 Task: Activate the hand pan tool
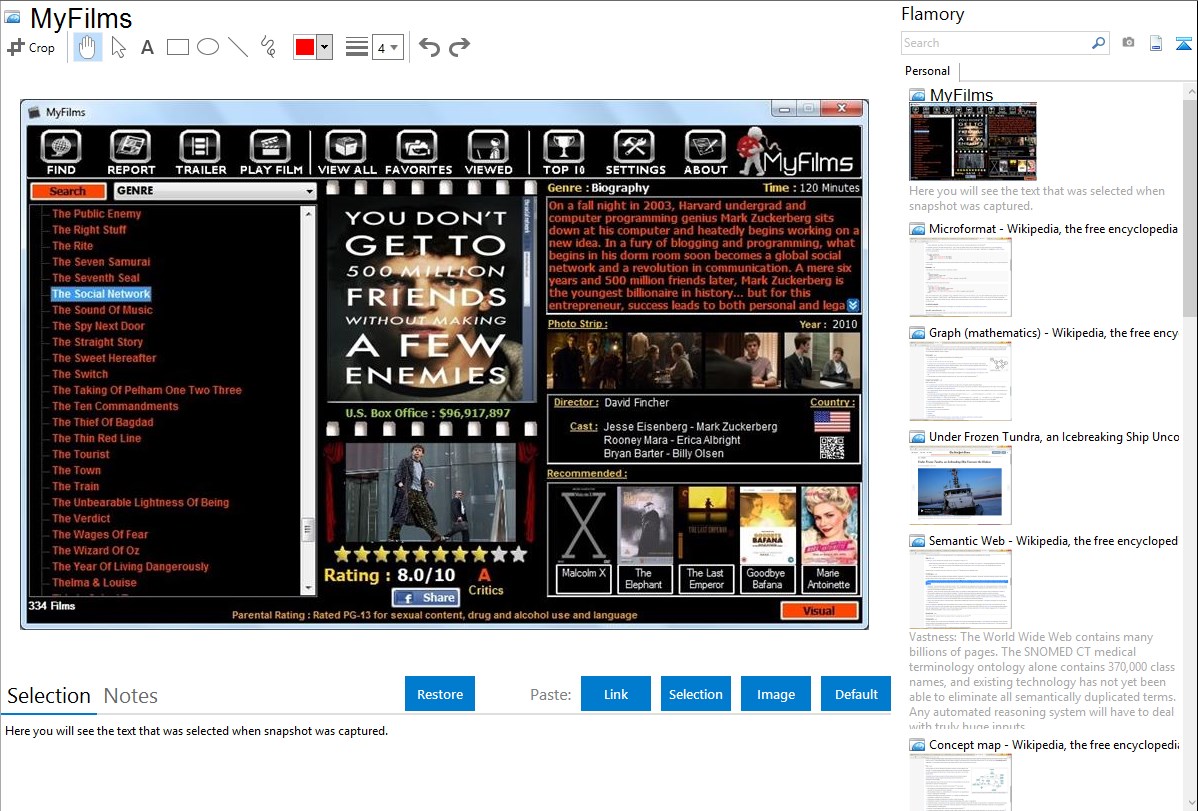pyautogui.click(x=87, y=47)
